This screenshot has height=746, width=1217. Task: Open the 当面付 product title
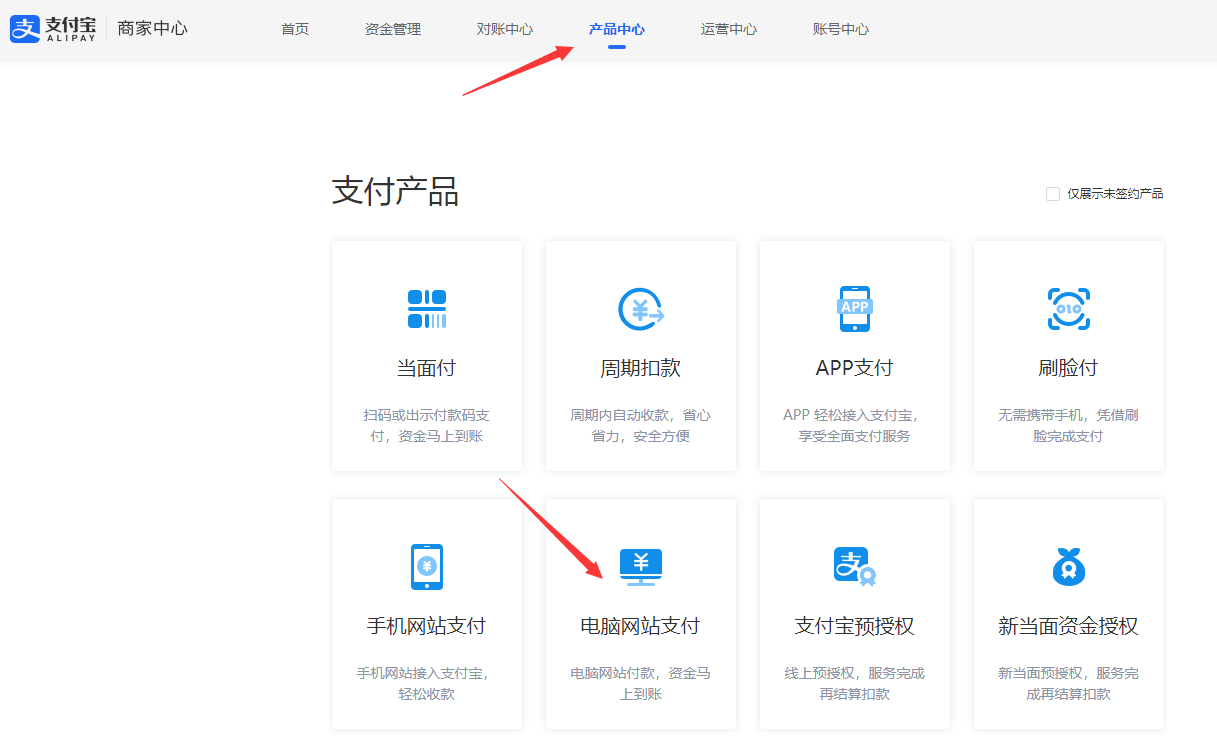point(427,368)
